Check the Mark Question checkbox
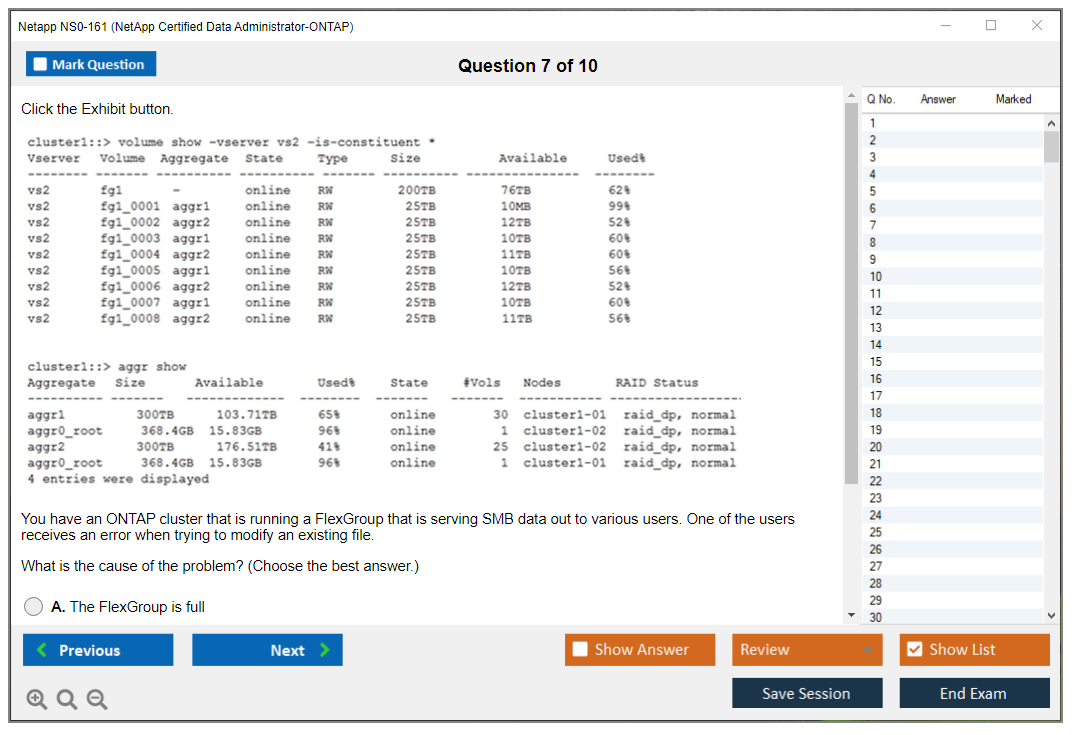The width and height of the screenshot is (1075, 735). coord(41,65)
